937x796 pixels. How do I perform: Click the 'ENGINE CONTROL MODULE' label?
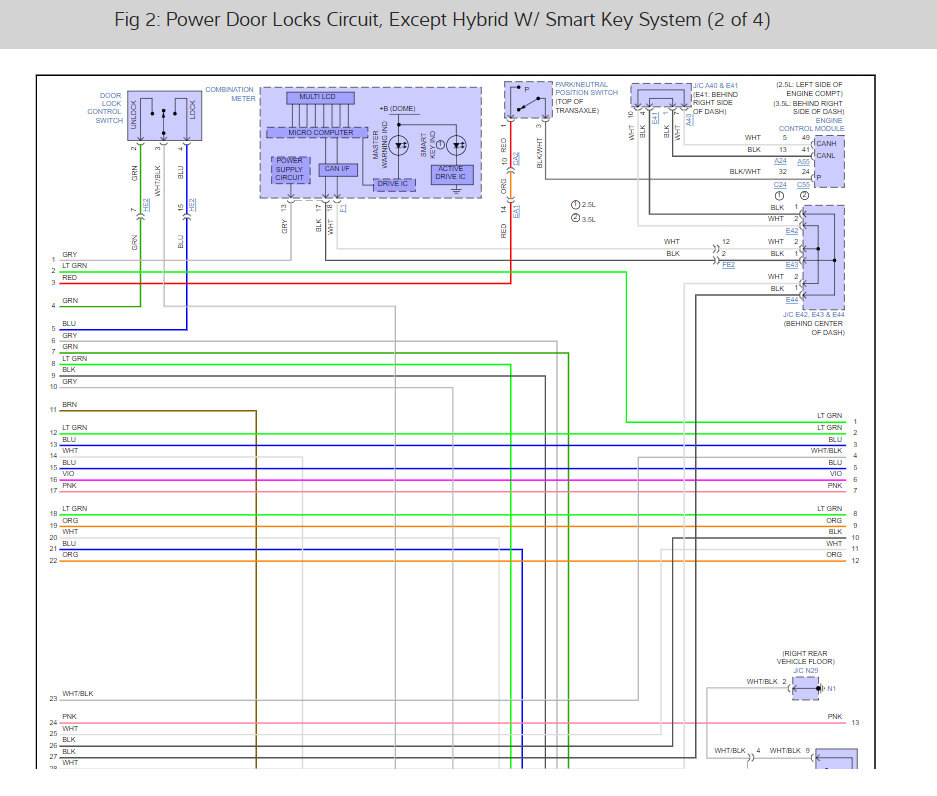click(x=812, y=124)
